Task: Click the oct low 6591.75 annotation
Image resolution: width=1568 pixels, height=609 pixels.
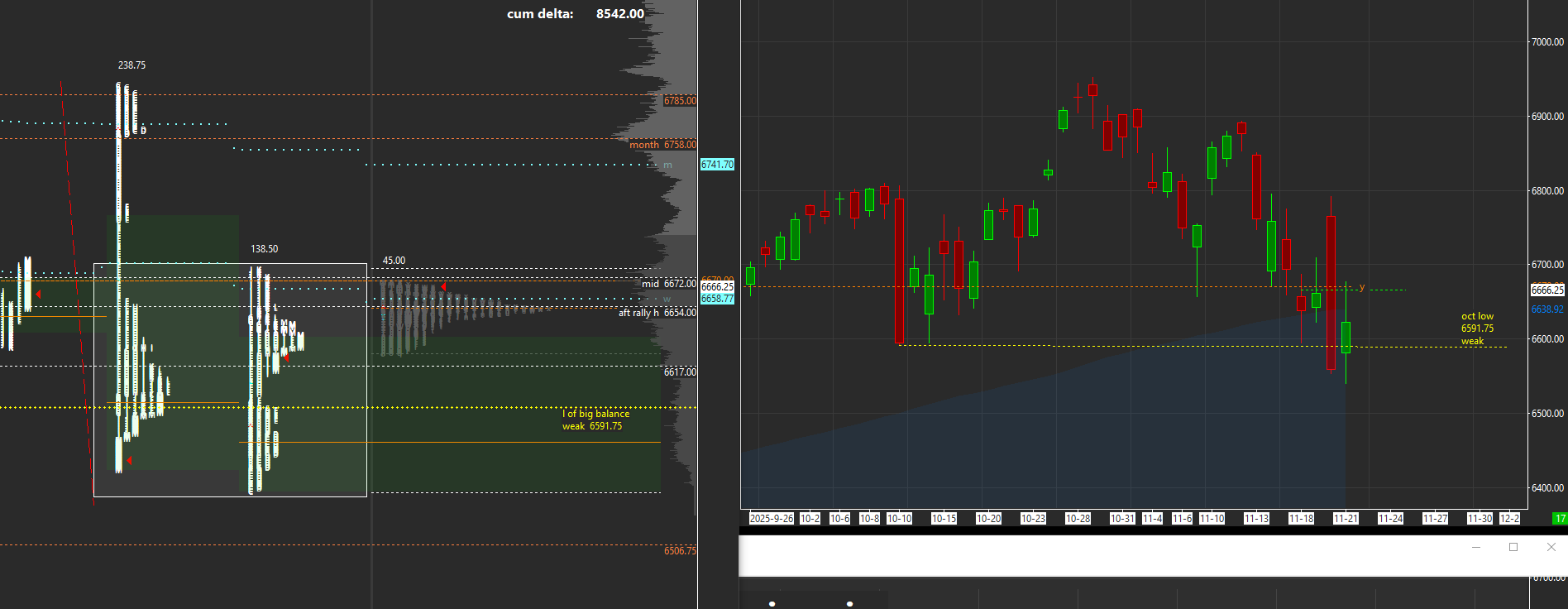Action: [x=1477, y=328]
